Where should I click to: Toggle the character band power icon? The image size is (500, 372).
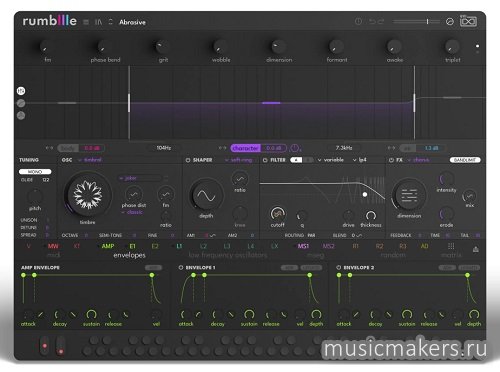pos(295,148)
